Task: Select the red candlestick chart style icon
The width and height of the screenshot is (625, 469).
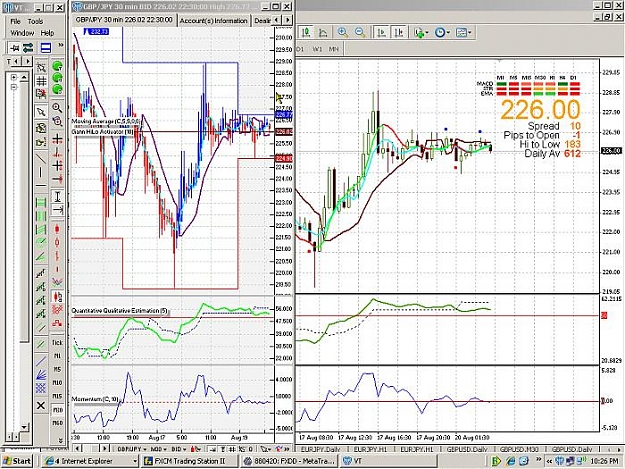Action: [x=57, y=229]
